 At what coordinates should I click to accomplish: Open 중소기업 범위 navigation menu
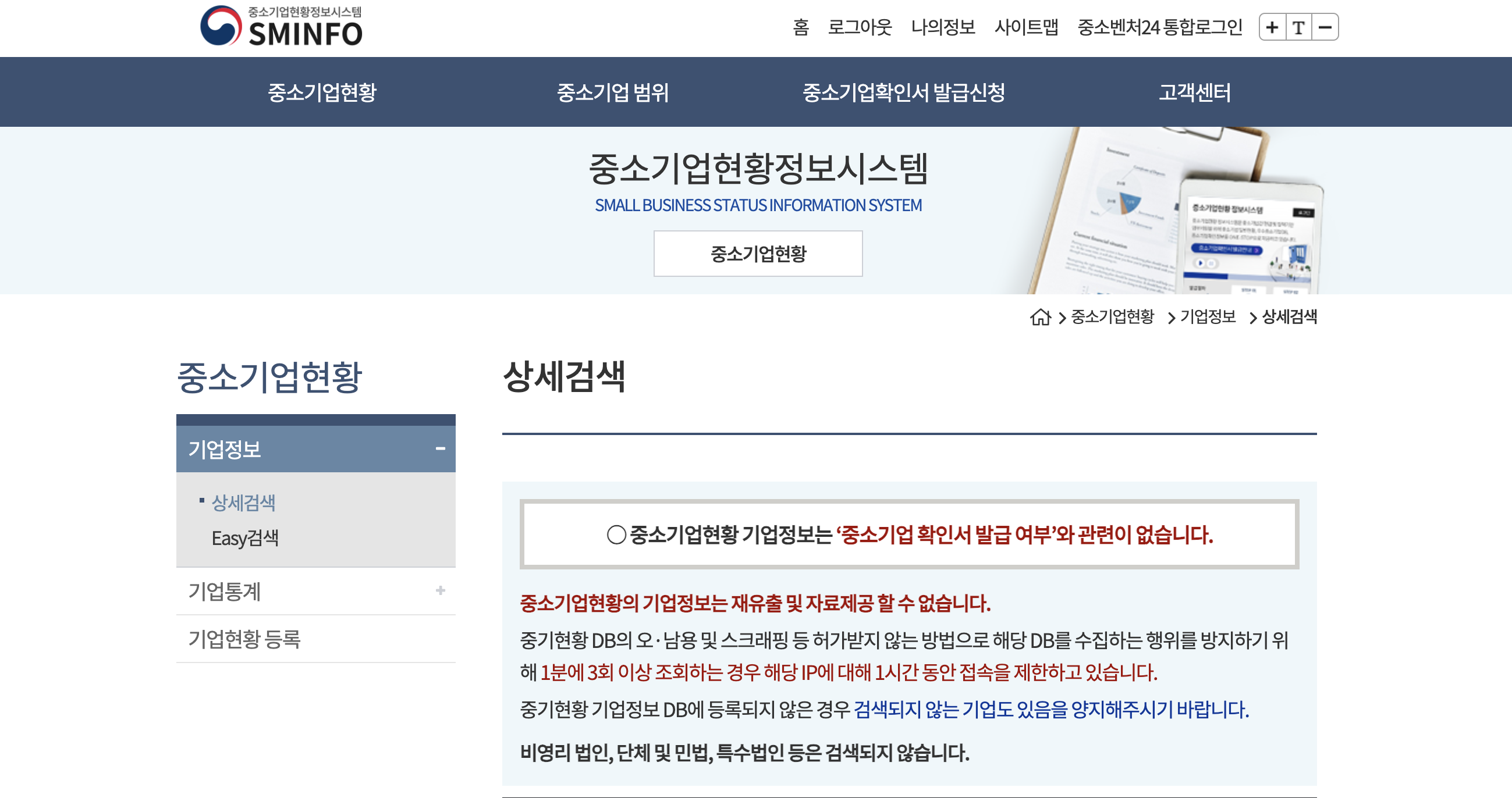tap(612, 92)
